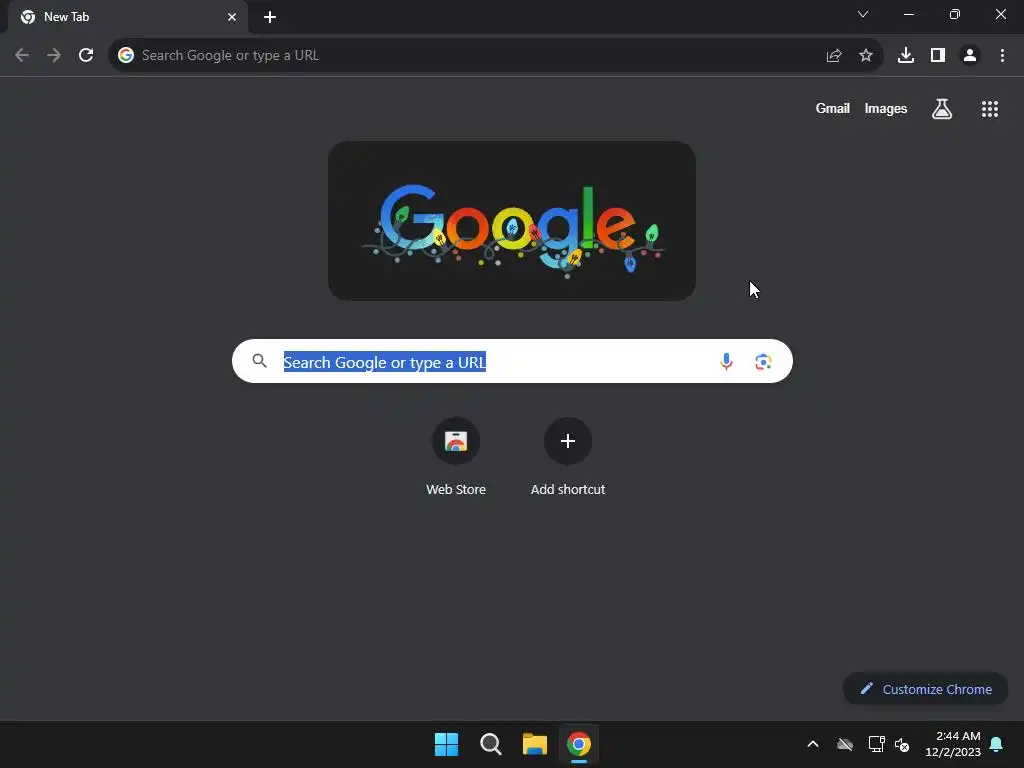Open Chrome three-dot menu
This screenshot has height=768, width=1024.
[x=1002, y=56]
